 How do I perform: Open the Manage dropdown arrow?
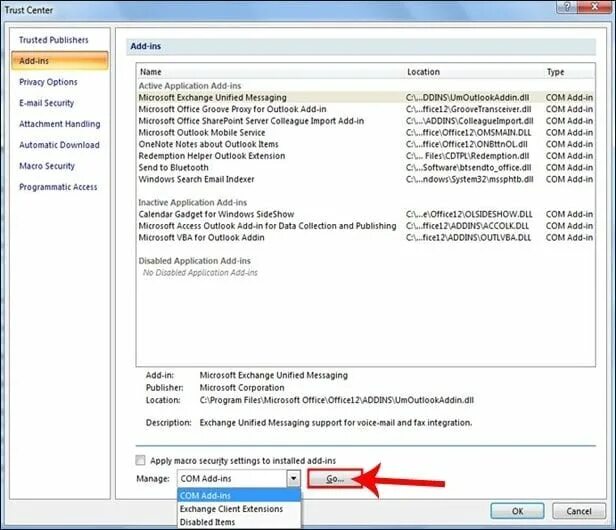point(293,479)
